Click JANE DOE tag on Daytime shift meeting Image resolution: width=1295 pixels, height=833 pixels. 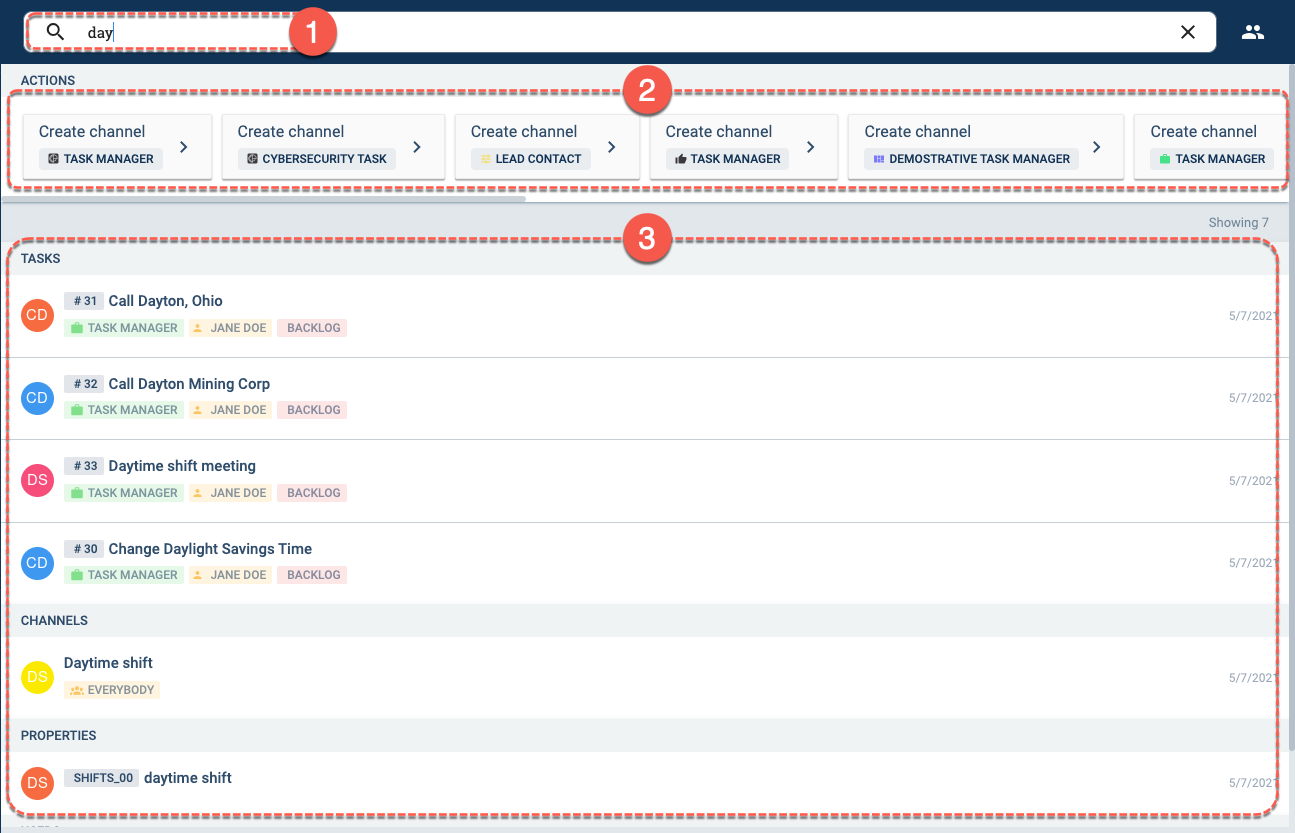[x=230, y=493]
